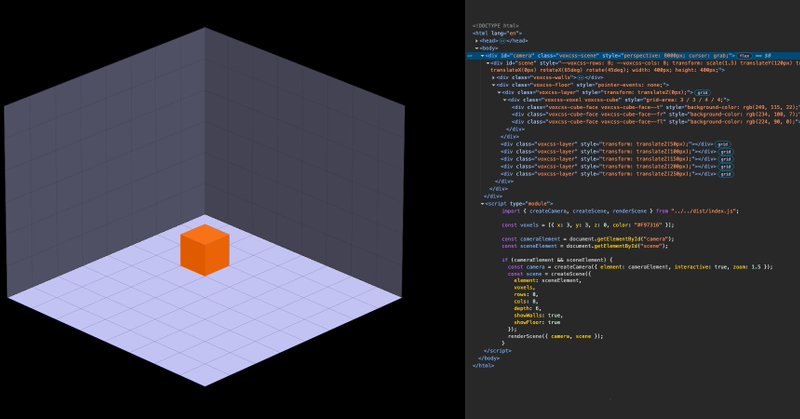This screenshot has width=800, height=419.
Task: Toggle the flex badge on camera div
Action: [744, 56]
